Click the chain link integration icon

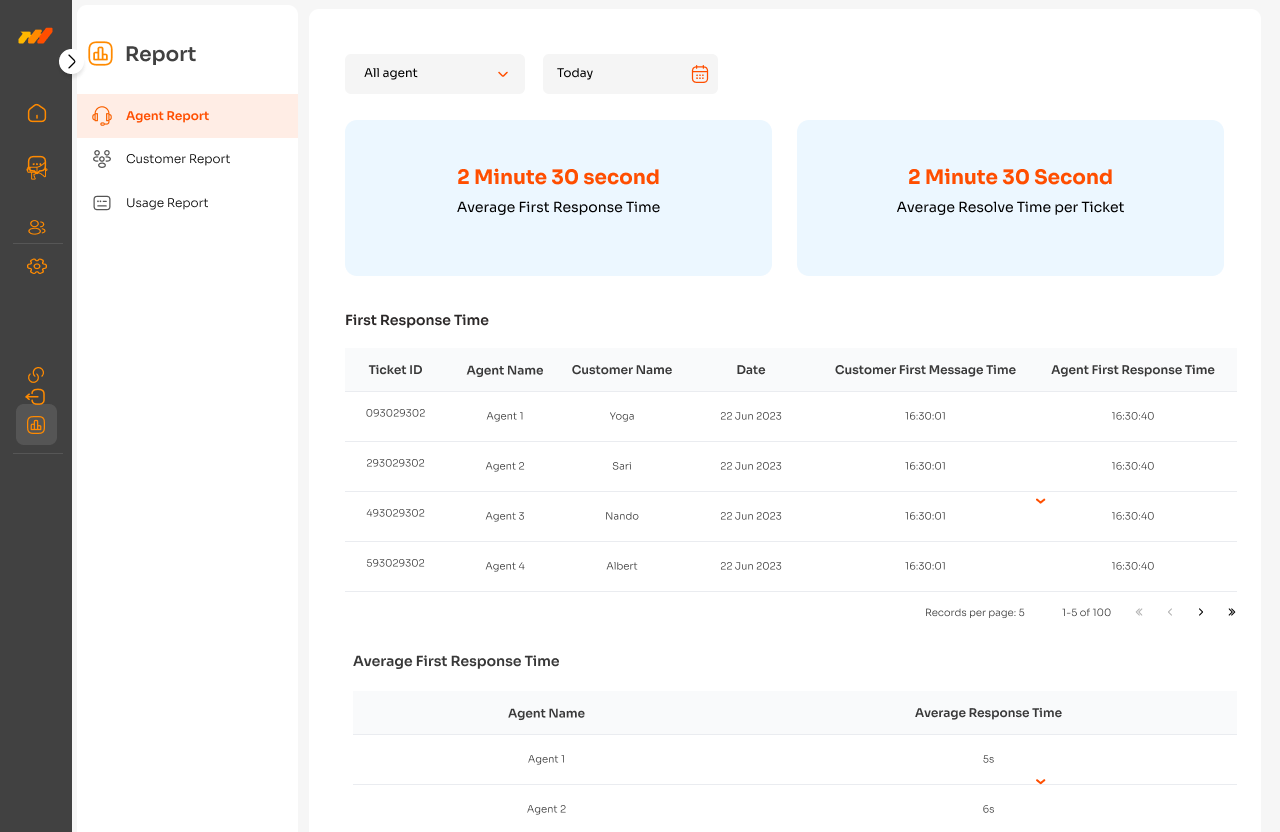click(x=36, y=375)
